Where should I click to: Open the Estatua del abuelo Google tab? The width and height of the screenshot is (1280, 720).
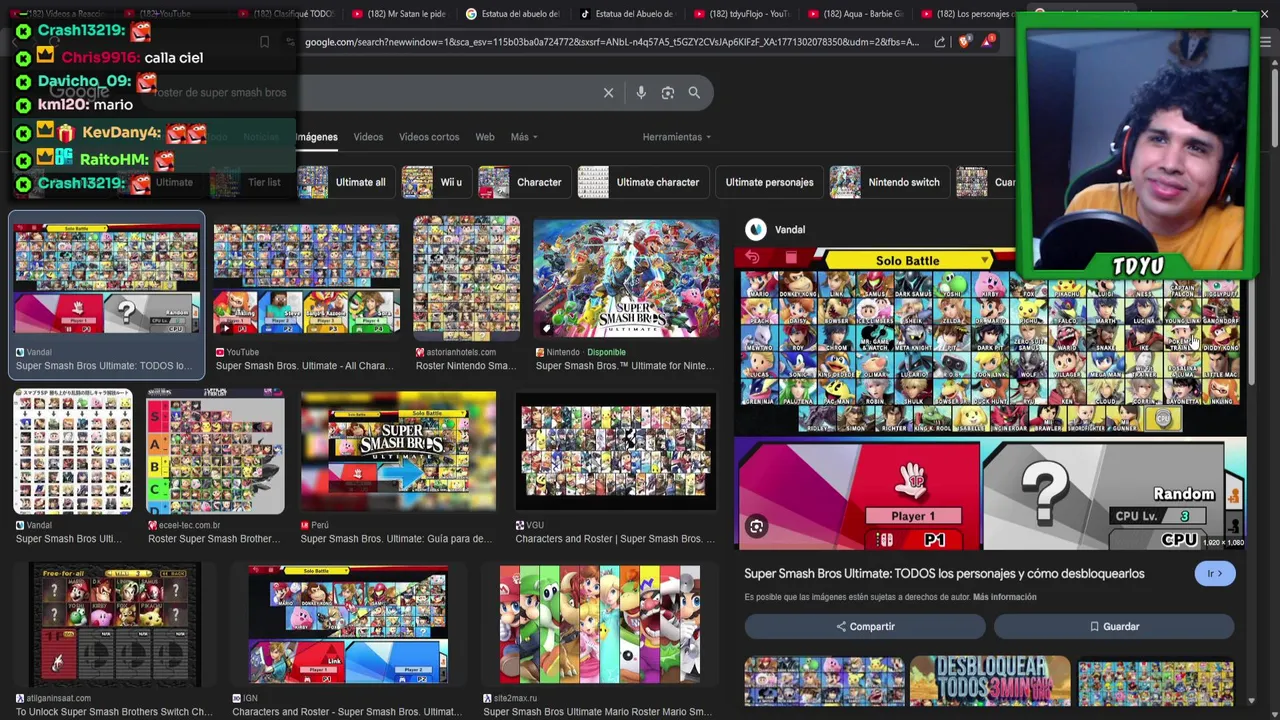pos(512,14)
